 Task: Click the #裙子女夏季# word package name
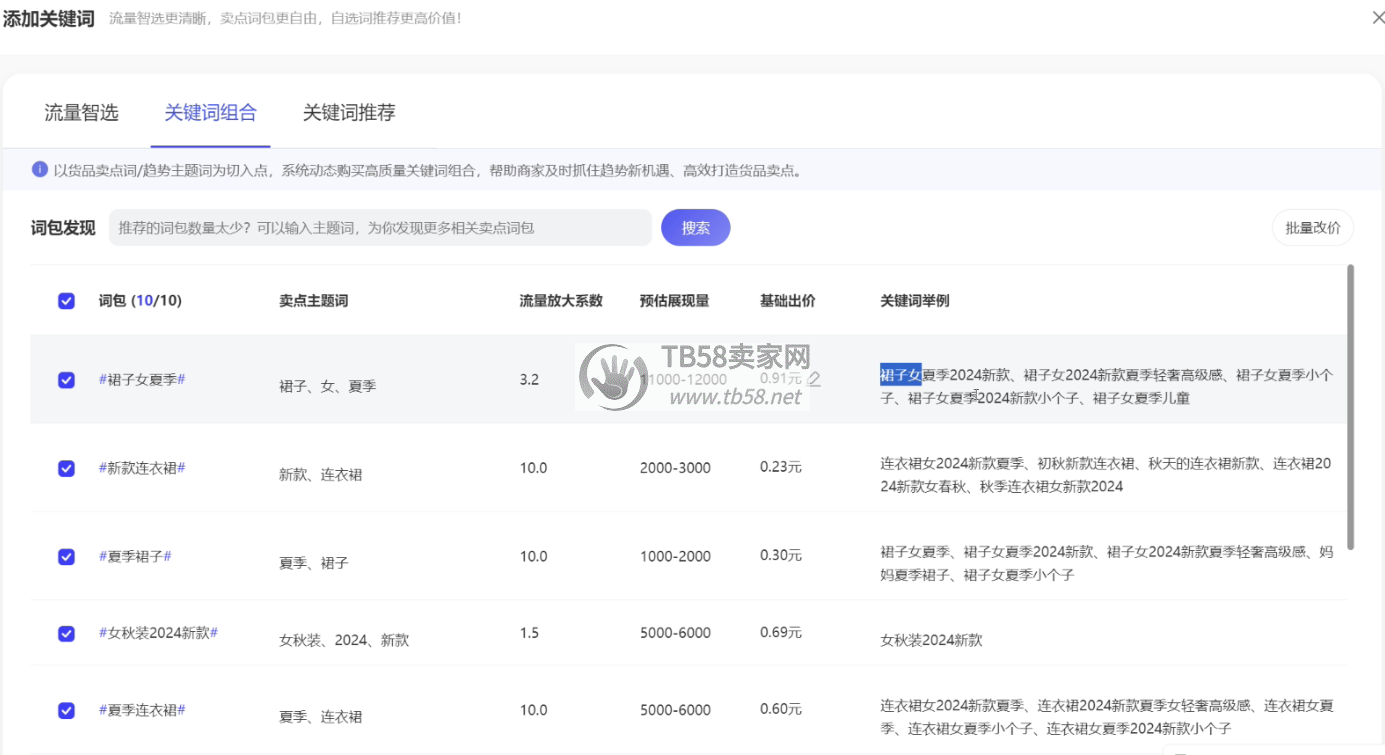(x=142, y=380)
